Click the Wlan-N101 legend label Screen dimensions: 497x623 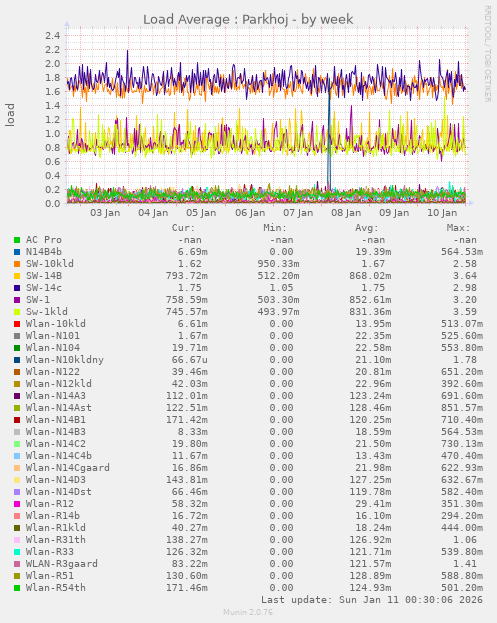tap(53, 336)
